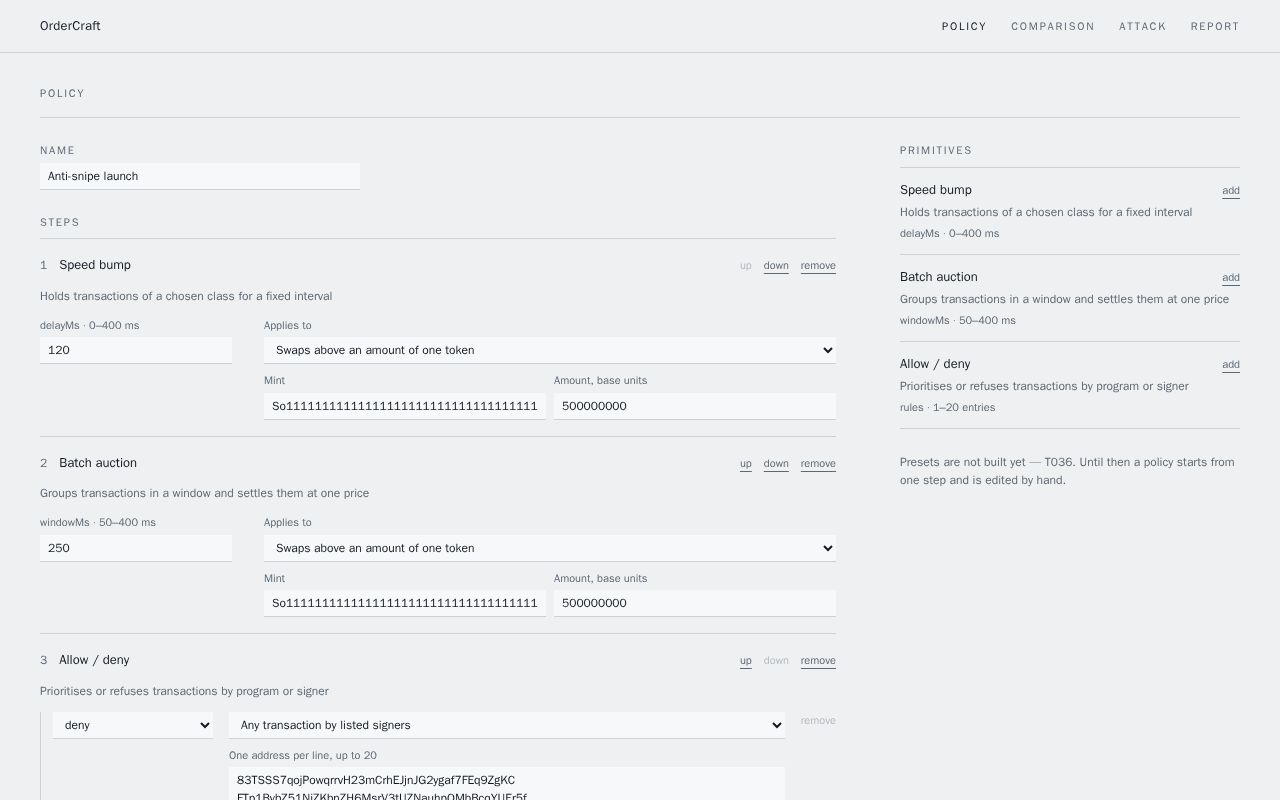Screen dimensions: 1280x800
Task: Edit the policy Name field
Action: [200, 176]
